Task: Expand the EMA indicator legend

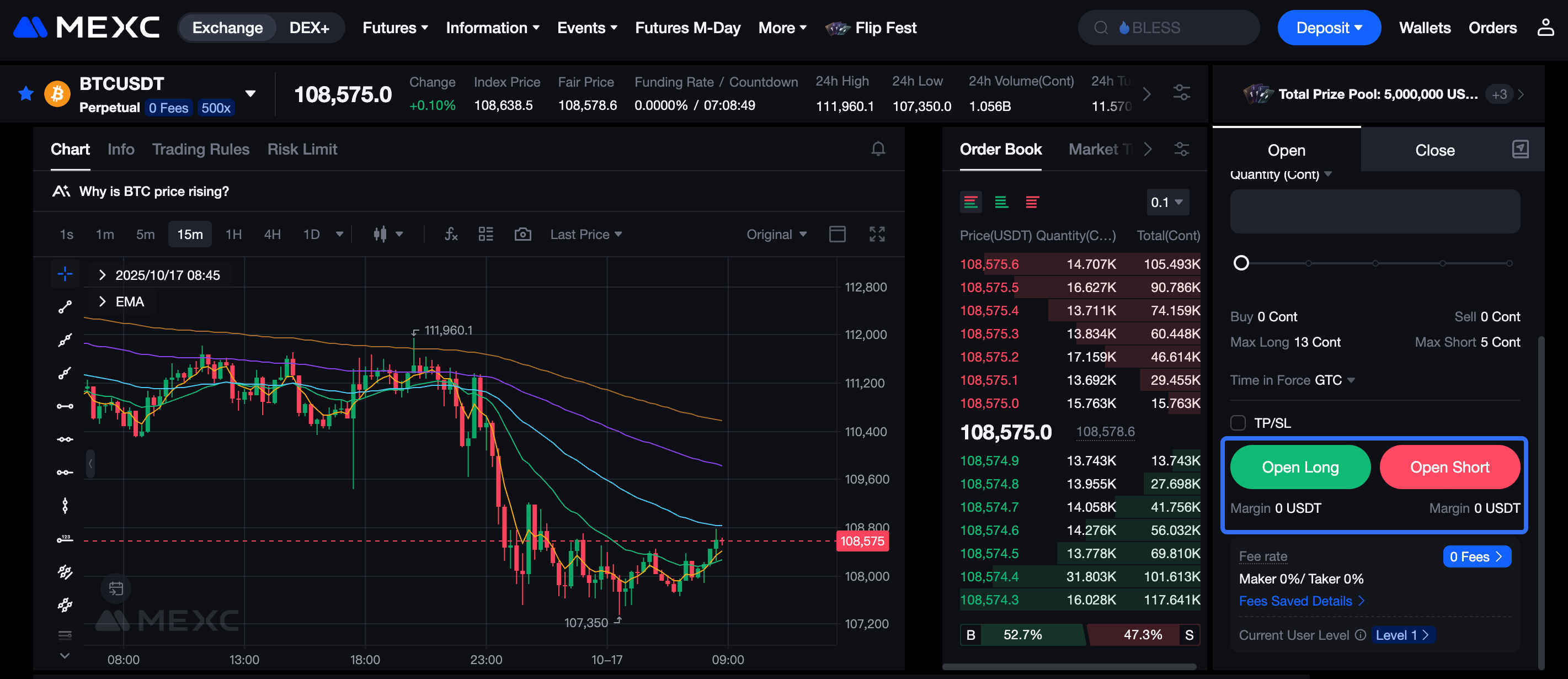Action: pyautogui.click(x=102, y=302)
